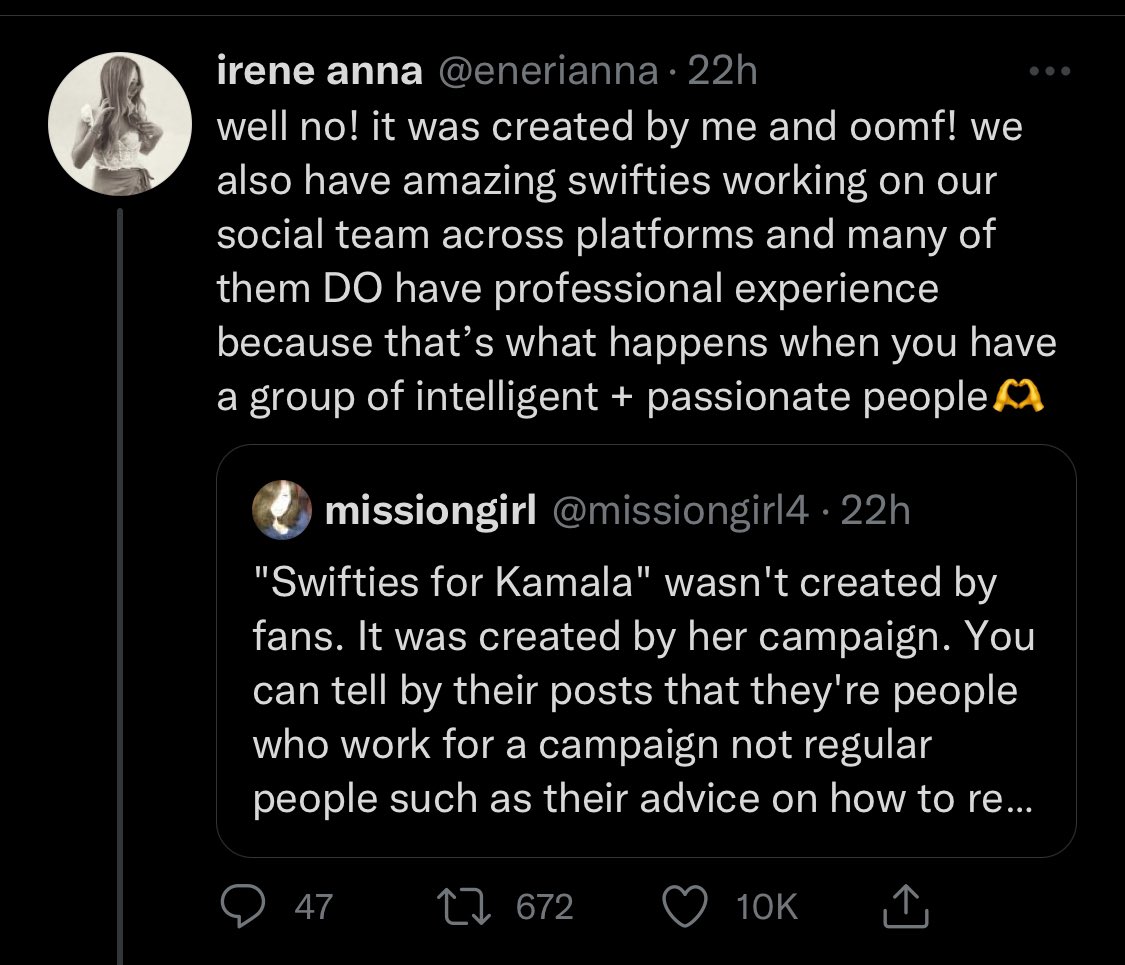This screenshot has width=1125, height=965.
Task: Tap missiongirl's small avatar in quoted tweet
Action: [282, 511]
